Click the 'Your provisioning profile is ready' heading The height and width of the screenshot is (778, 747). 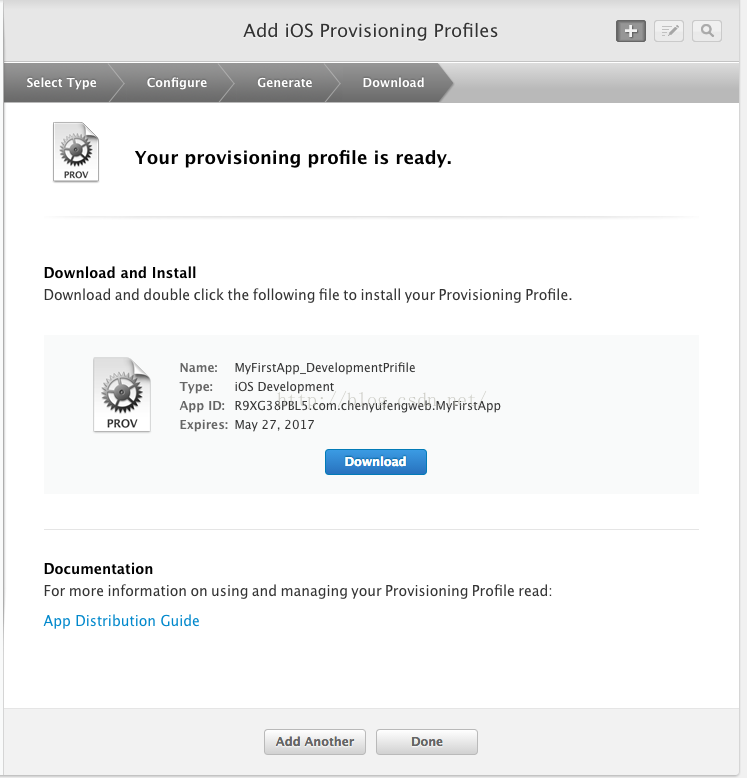pos(293,158)
